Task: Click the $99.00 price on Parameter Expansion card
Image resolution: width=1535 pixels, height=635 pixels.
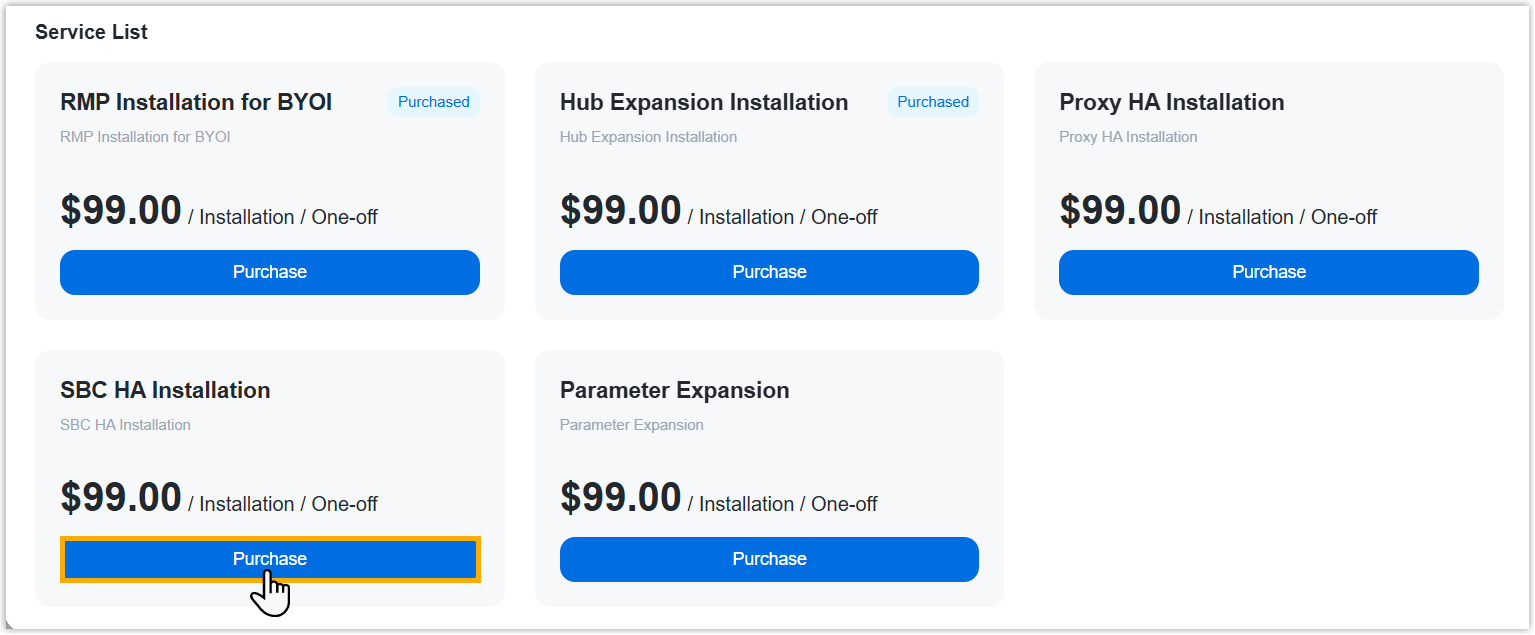Action: [620, 498]
